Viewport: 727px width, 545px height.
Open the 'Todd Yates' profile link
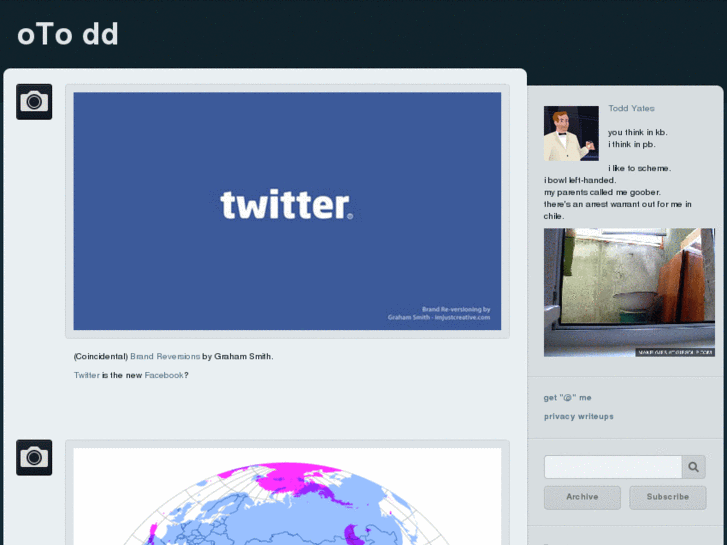click(631, 108)
